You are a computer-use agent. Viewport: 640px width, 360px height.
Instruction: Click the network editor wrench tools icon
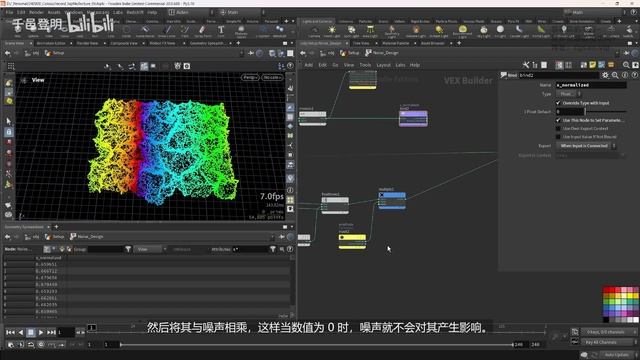tap(526, 65)
